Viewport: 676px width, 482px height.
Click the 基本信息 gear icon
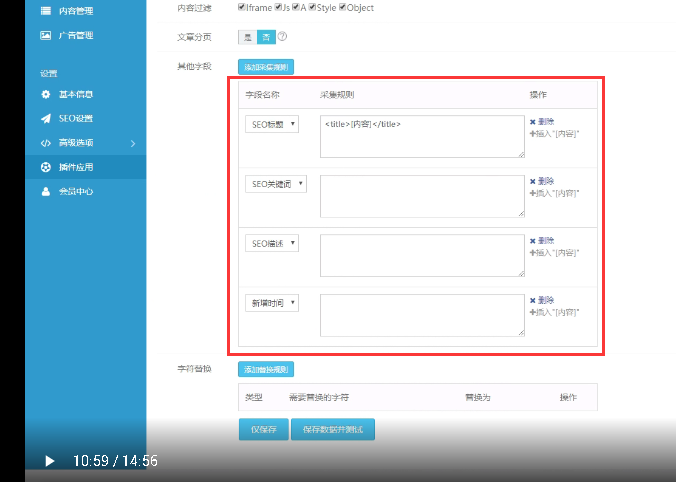tap(46, 94)
